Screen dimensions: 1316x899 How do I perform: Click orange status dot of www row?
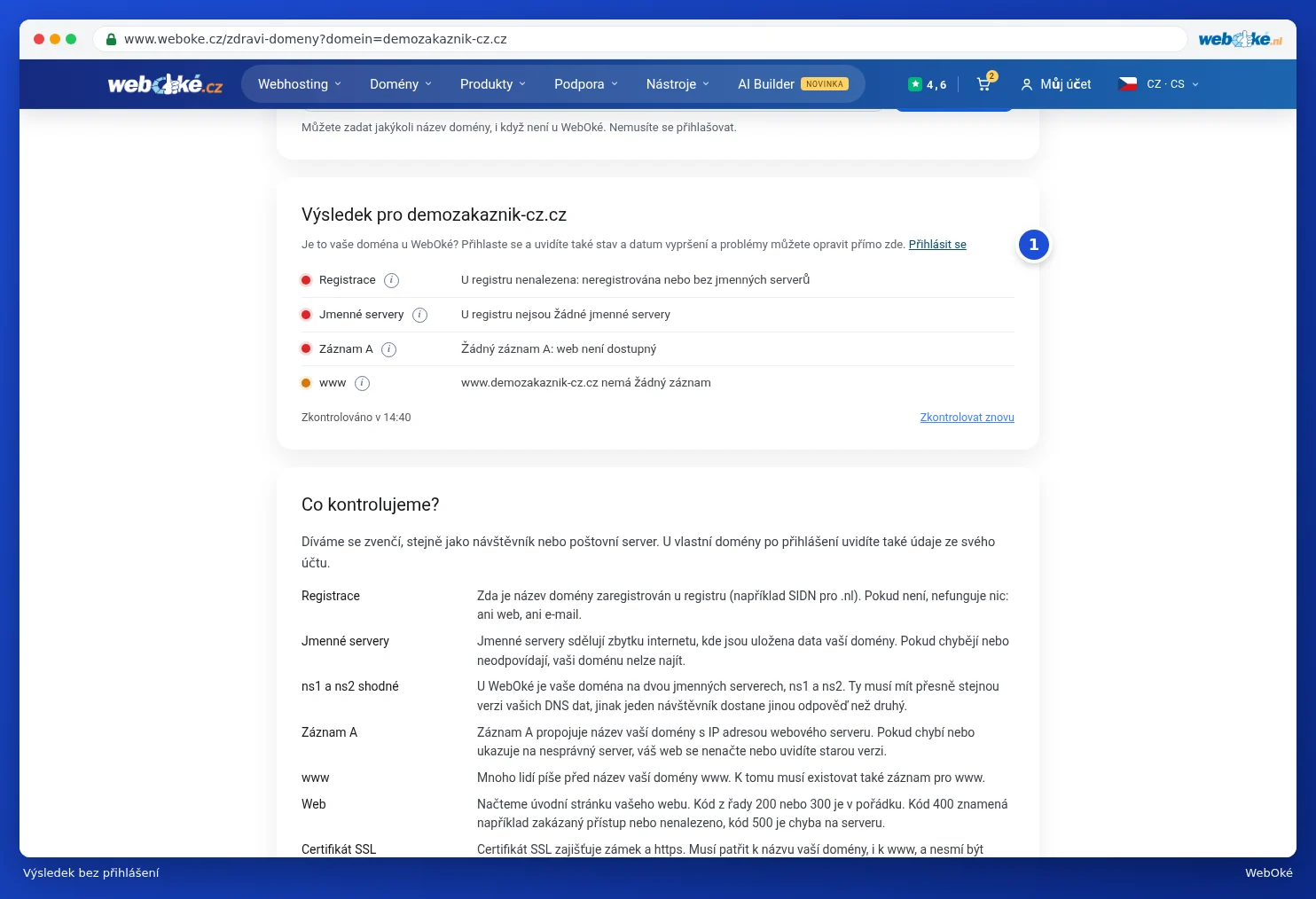pos(306,383)
